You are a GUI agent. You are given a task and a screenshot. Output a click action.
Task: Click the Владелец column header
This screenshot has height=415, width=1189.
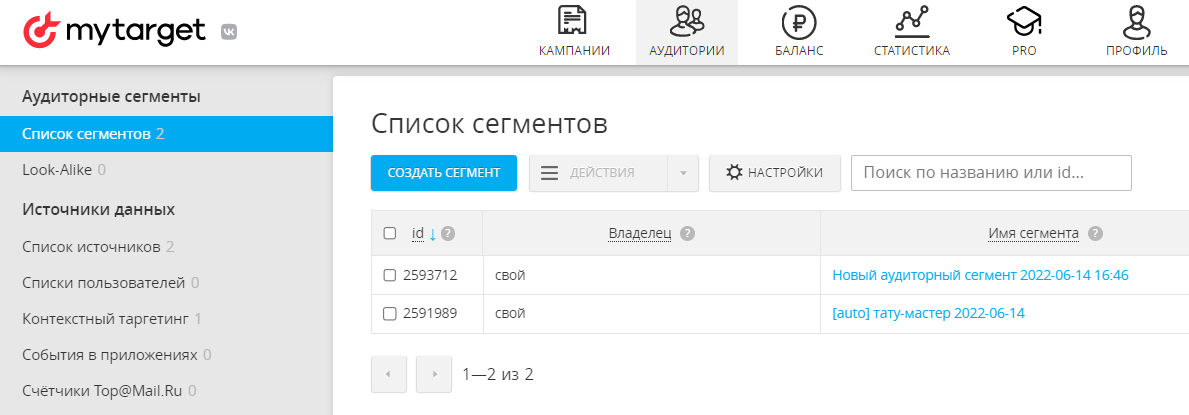pos(640,233)
